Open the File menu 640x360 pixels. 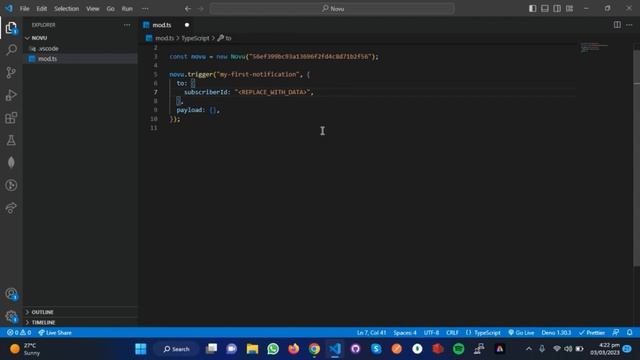tap(24, 9)
